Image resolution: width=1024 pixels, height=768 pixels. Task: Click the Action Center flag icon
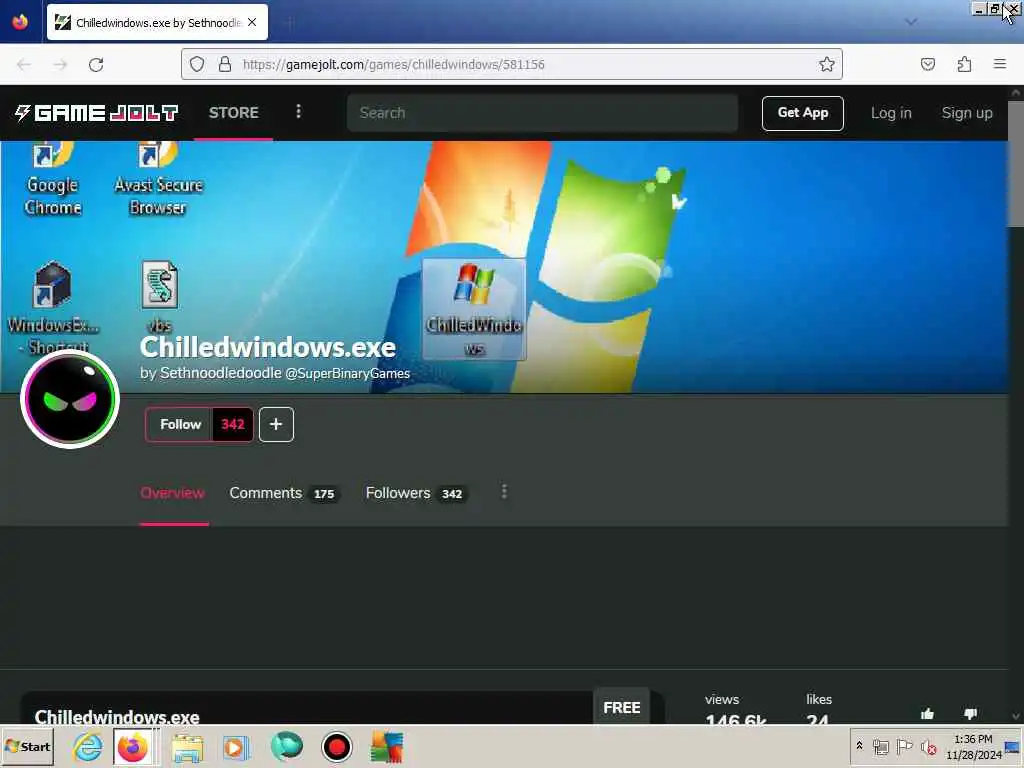tap(904, 746)
